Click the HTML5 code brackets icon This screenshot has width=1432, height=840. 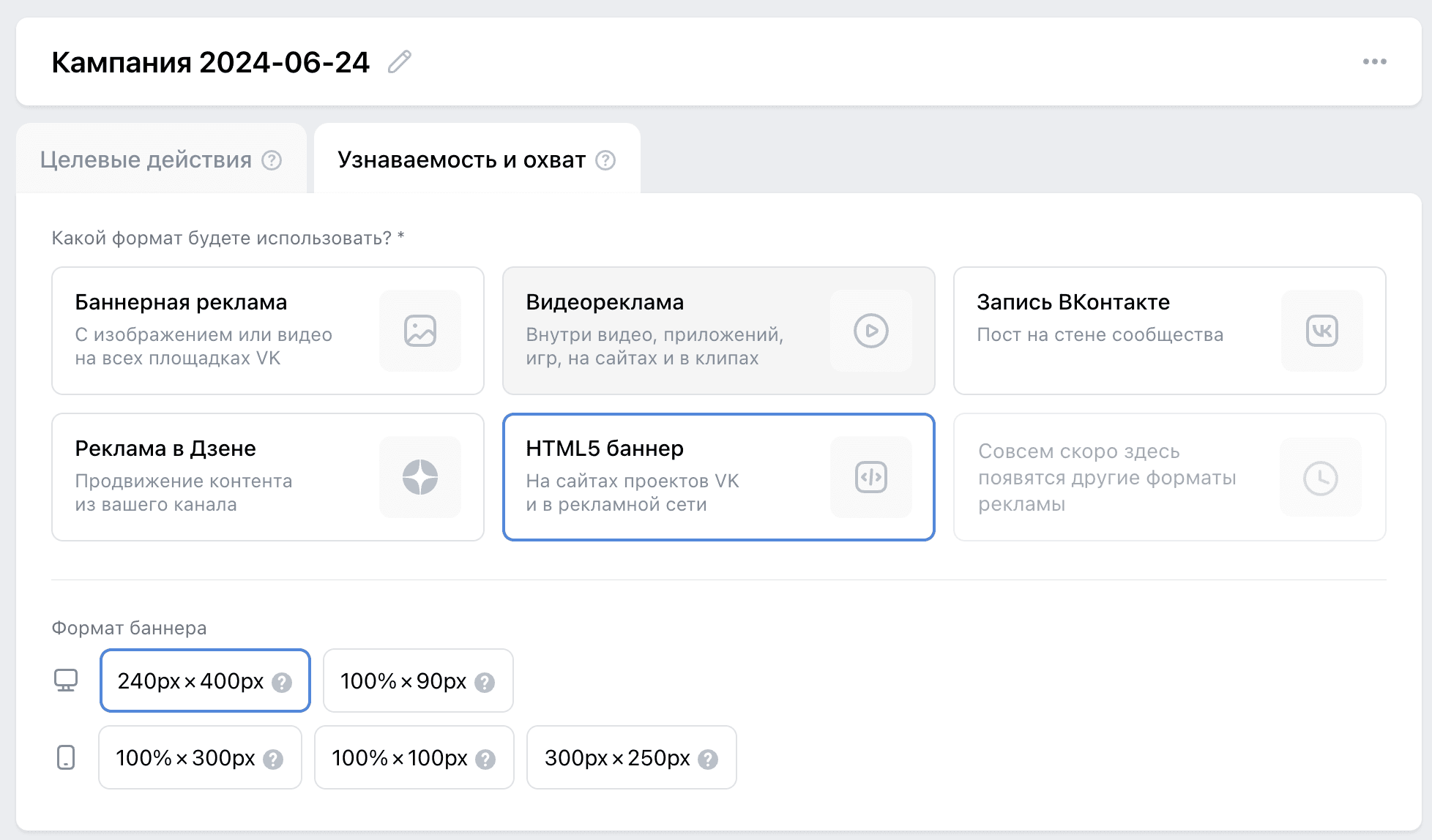pyautogui.click(x=870, y=477)
